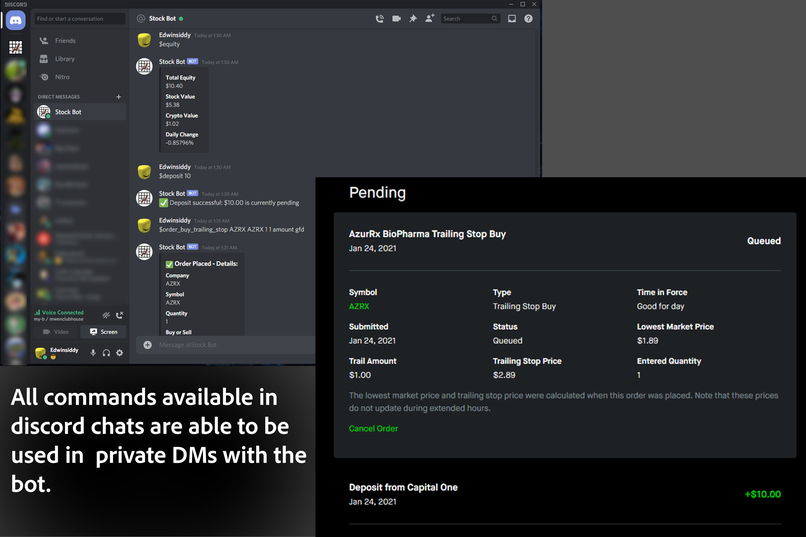Open the help question mark icon
The image size is (806, 537).
point(528,18)
